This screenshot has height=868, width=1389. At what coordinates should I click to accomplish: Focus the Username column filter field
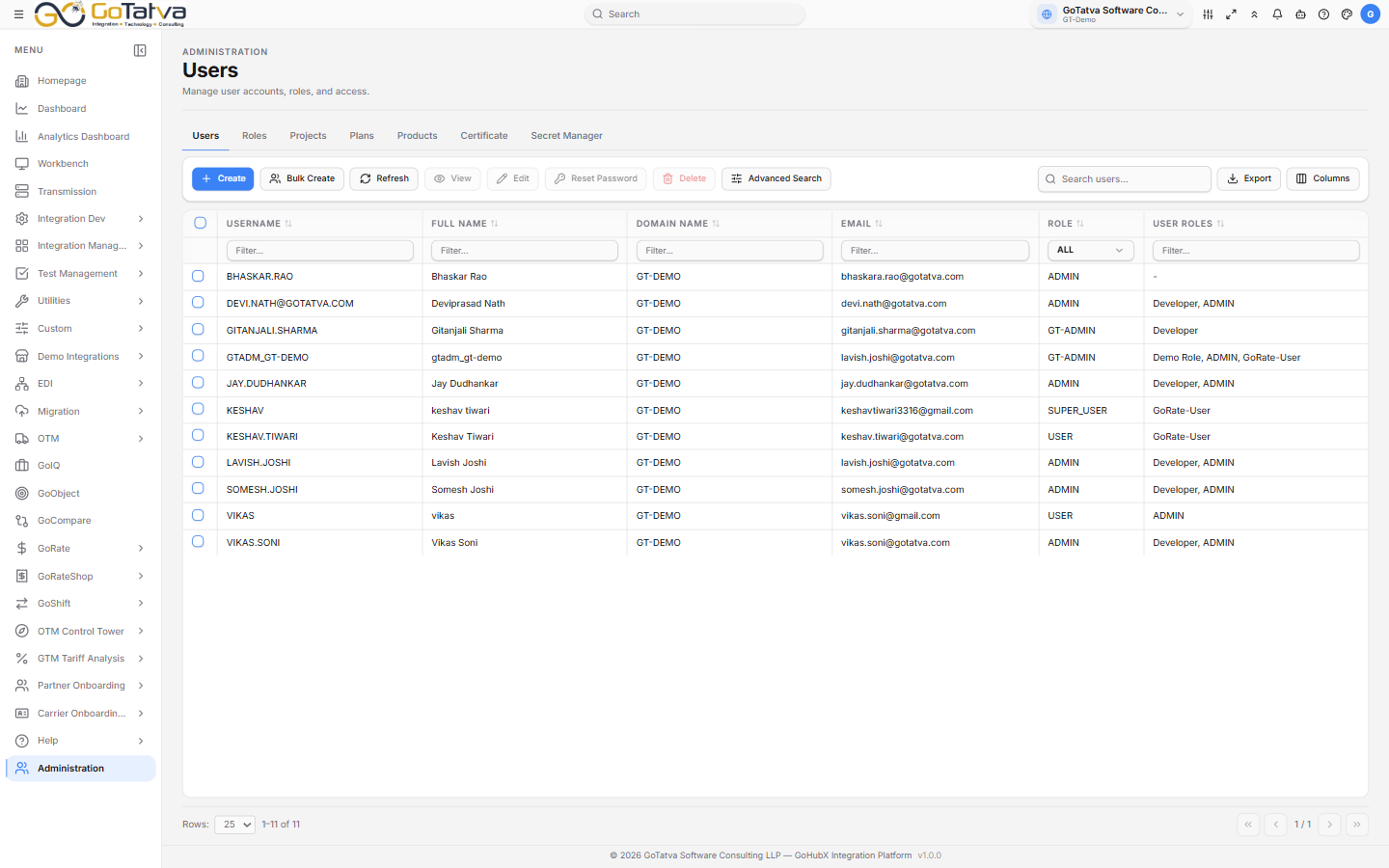click(320, 251)
